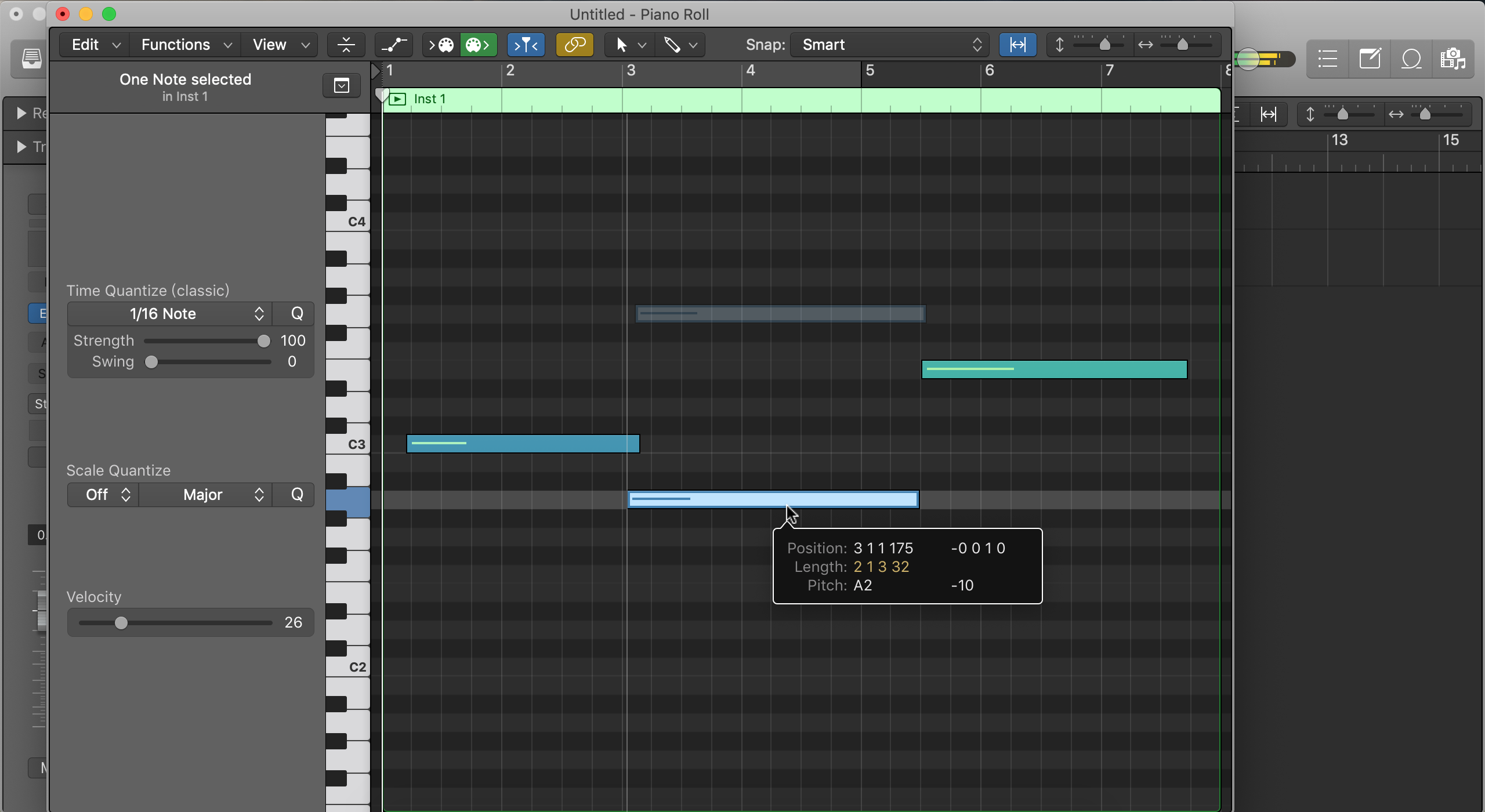Click the Inst 1 region play icon
This screenshot has height=812, width=1485.
tap(397, 99)
